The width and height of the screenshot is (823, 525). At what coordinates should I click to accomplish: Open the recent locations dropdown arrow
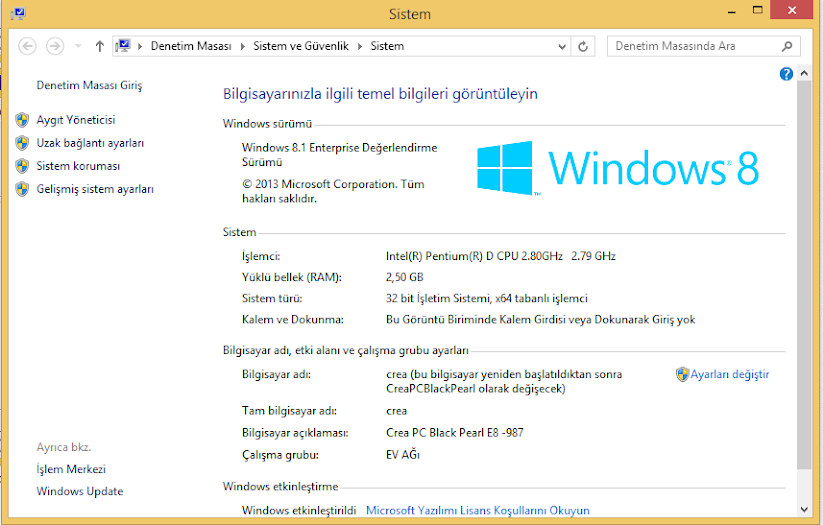78,46
